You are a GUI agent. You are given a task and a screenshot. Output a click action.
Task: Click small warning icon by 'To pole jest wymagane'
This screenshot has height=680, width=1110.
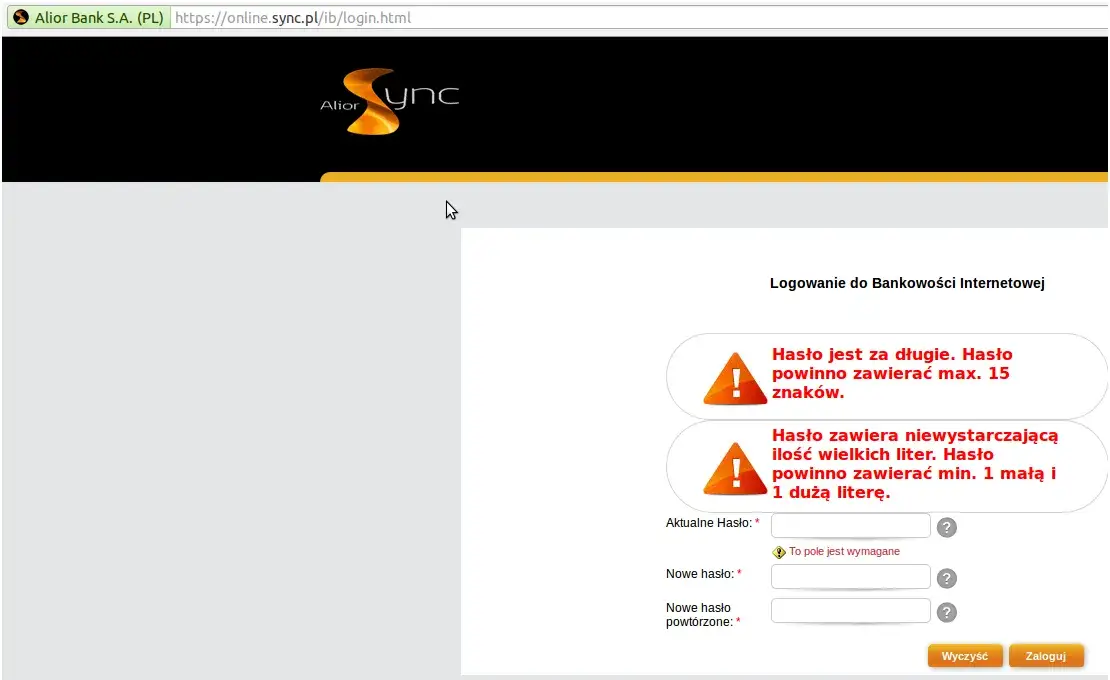pos(779,552)
